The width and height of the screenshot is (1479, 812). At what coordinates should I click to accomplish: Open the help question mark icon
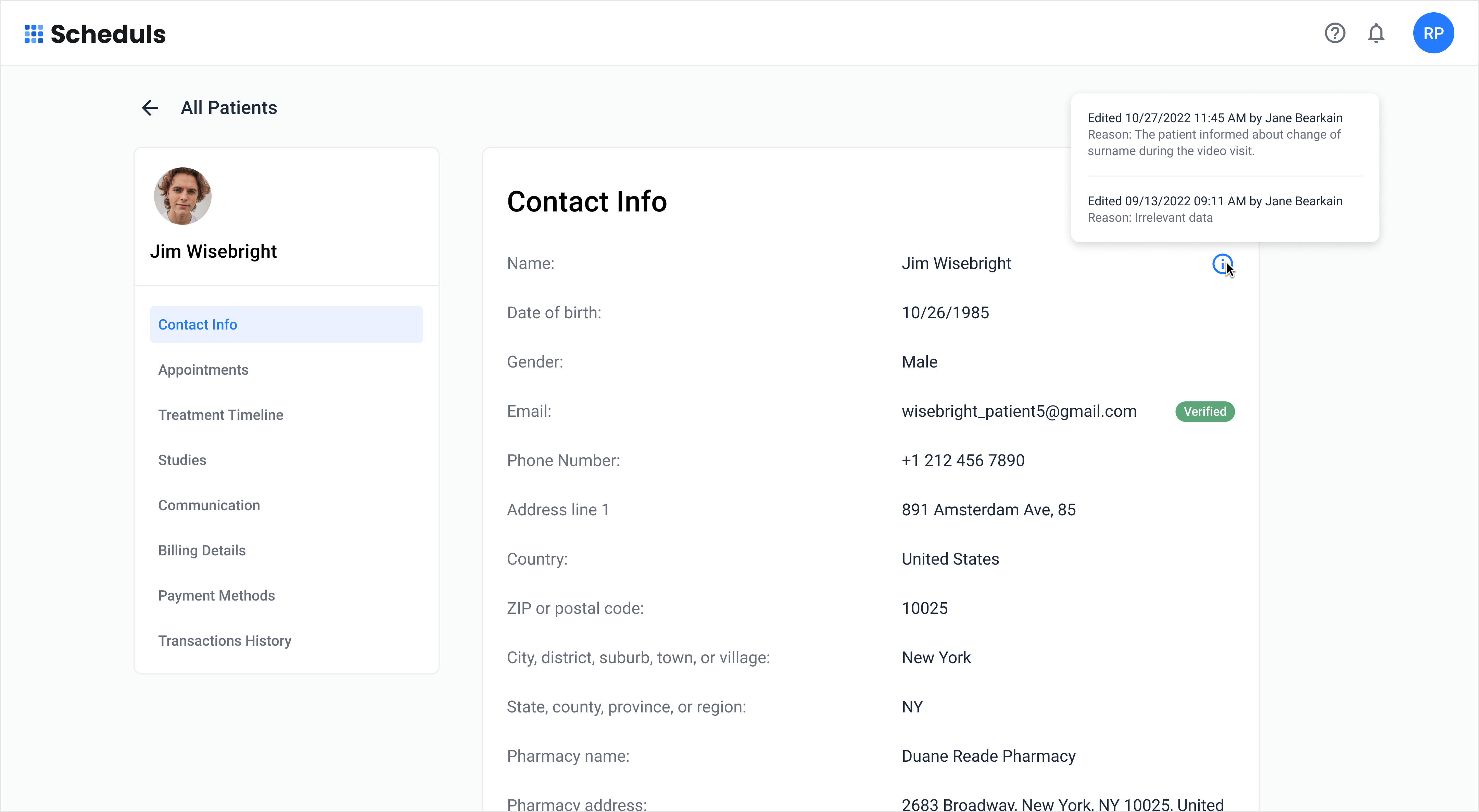point(1334,33)
